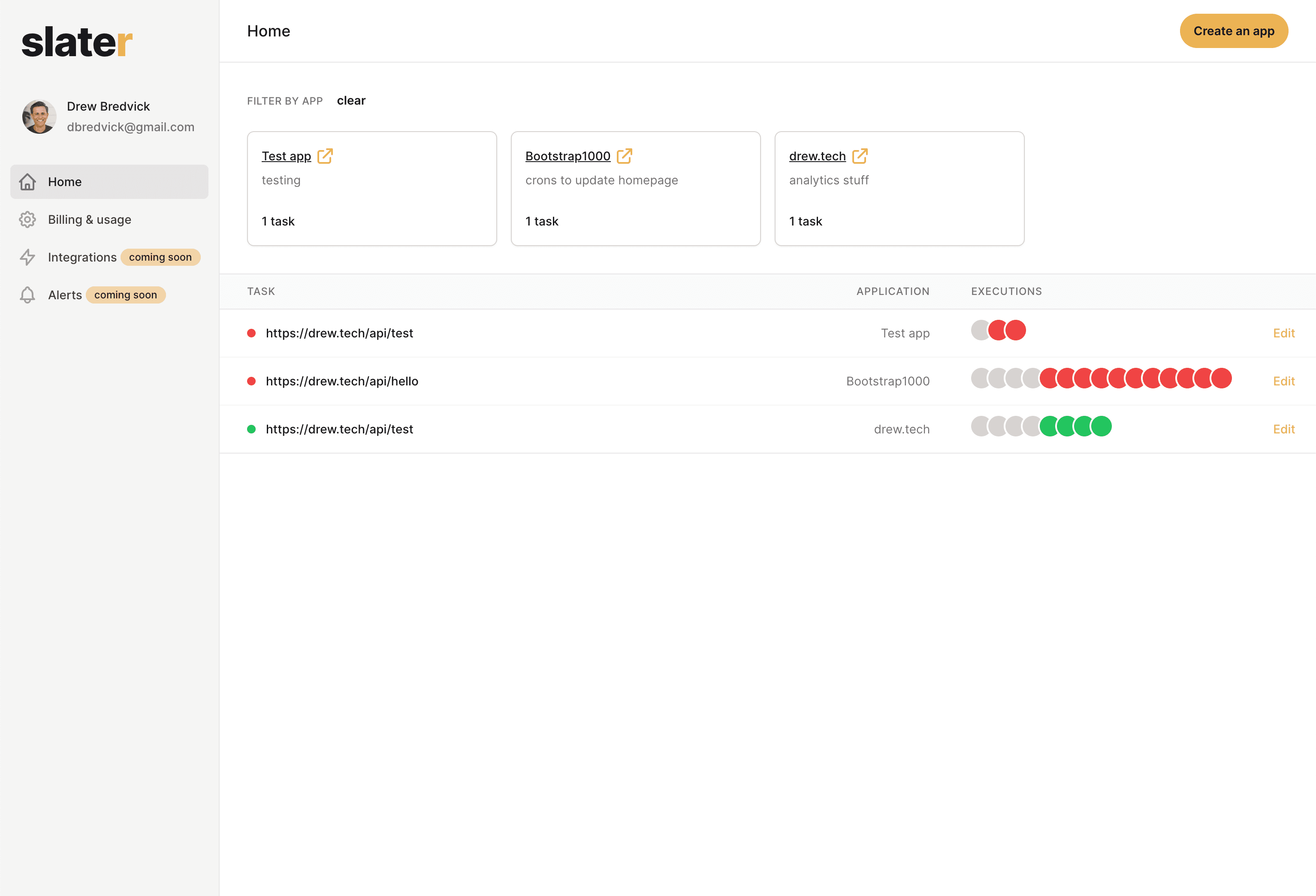Click the Drew Bredvick name
Image resolution: width=1316 pixels, height=896 pixels.
tap(108, 106)
